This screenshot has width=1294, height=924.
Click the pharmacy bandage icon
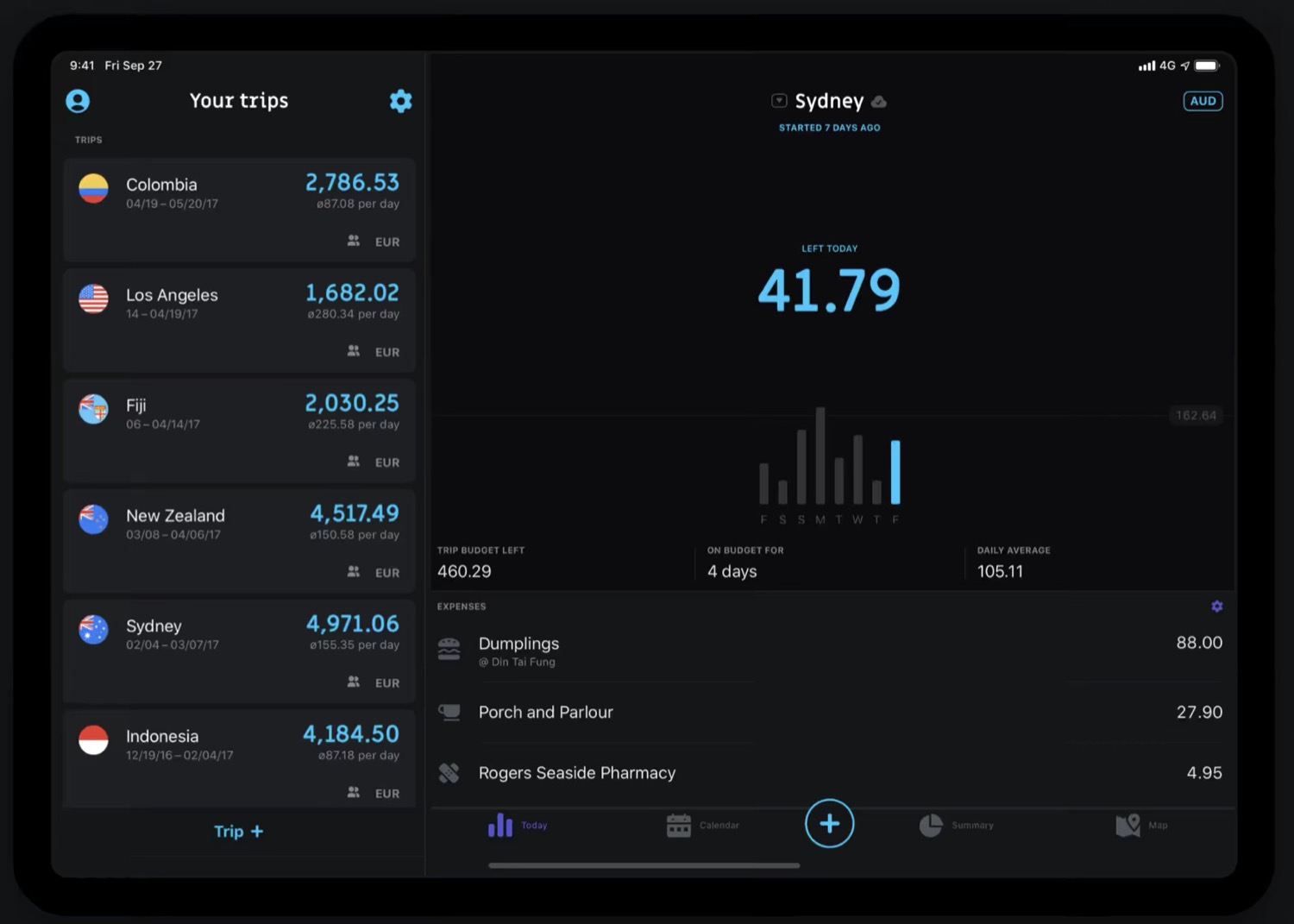click(449, 773)
